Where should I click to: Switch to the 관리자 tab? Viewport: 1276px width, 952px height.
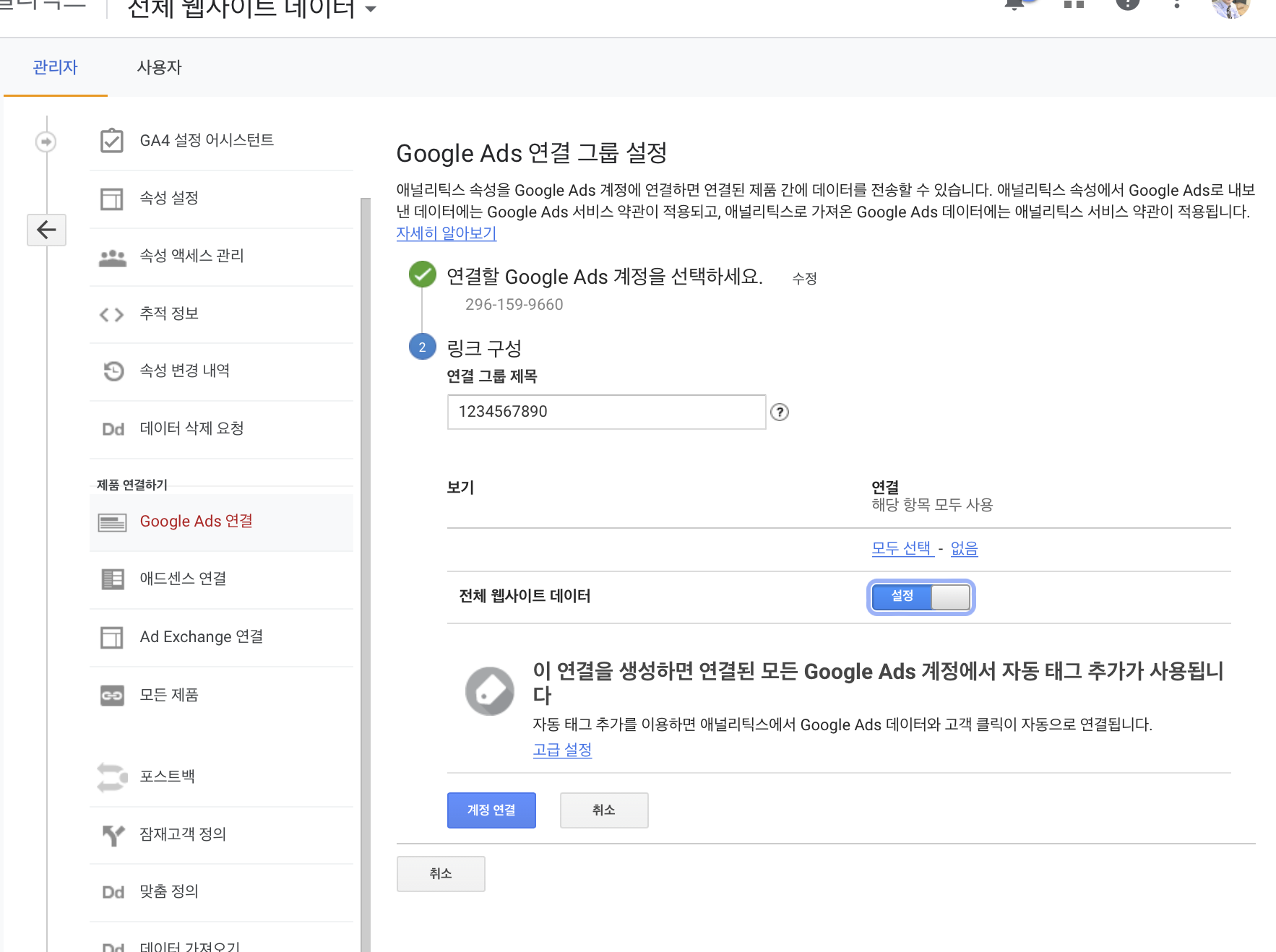click(55, 67)
